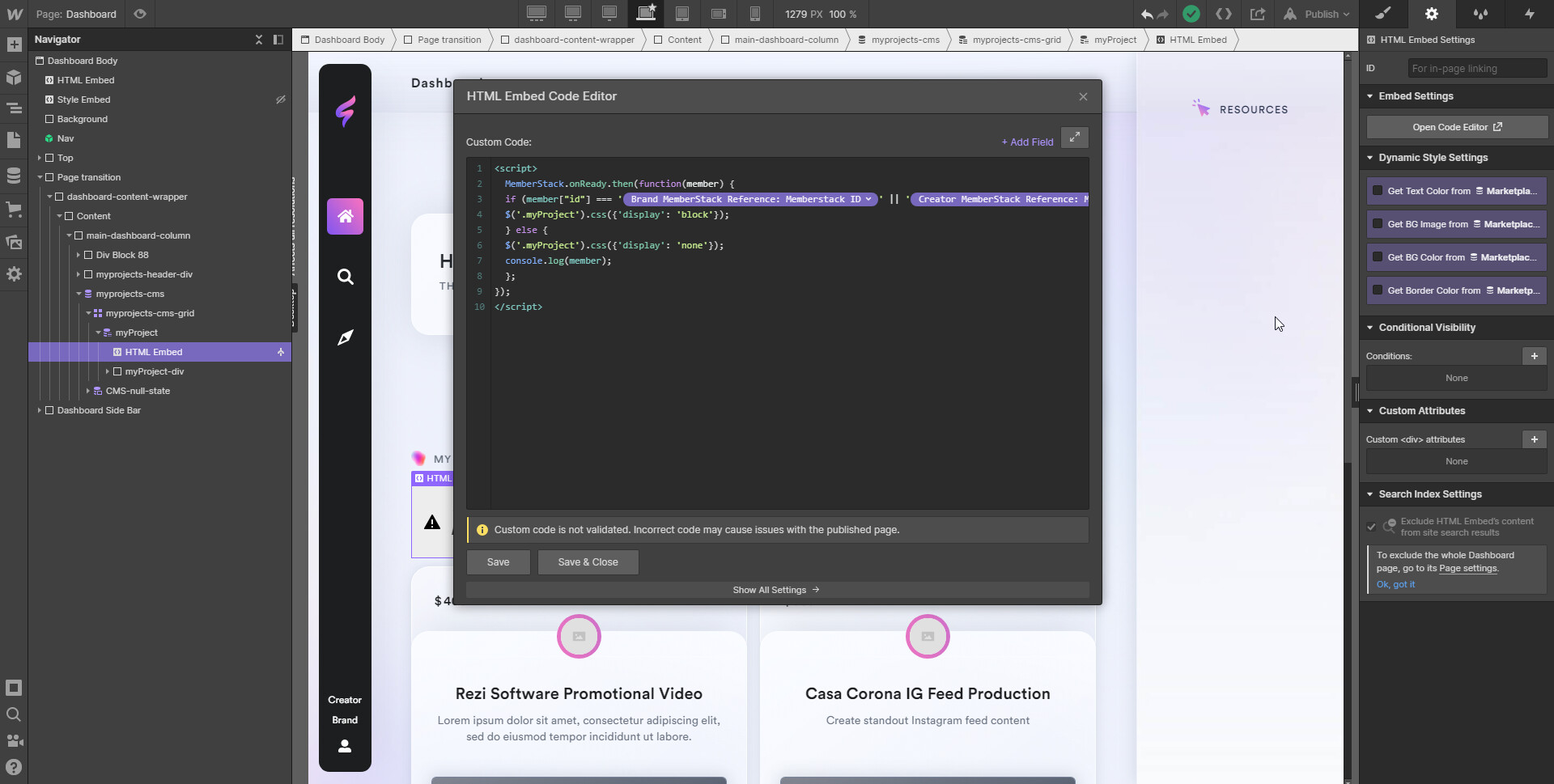
Task: Enable Get Border Color from checkbox
Action: (x=1378, y=290)
